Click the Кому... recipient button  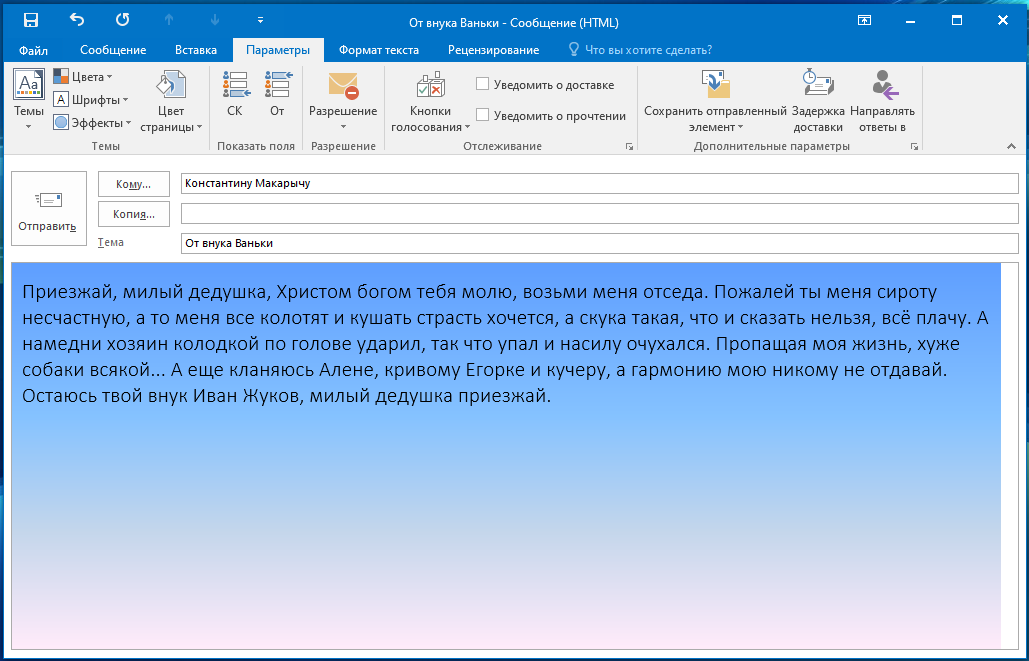(134, 184)
